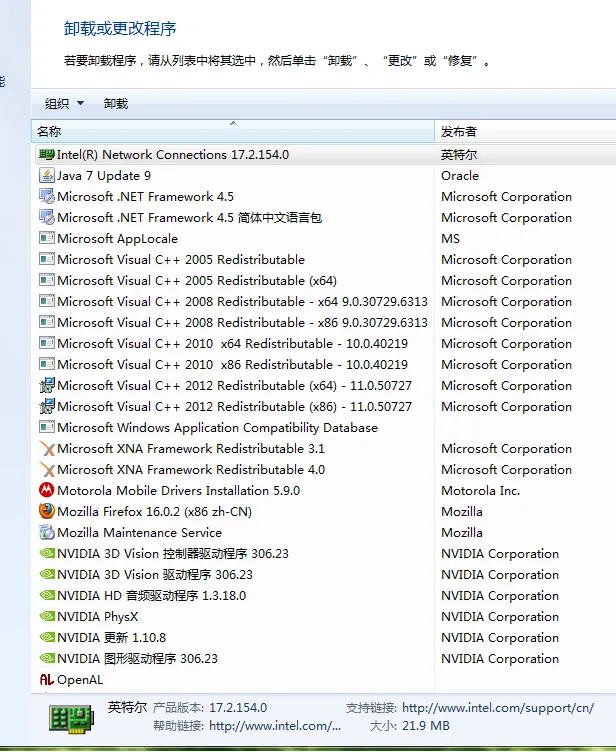Click Mozilla publisher in Maintenance Service row
Viewport: 616px width, 752px height.
[462, 532]
